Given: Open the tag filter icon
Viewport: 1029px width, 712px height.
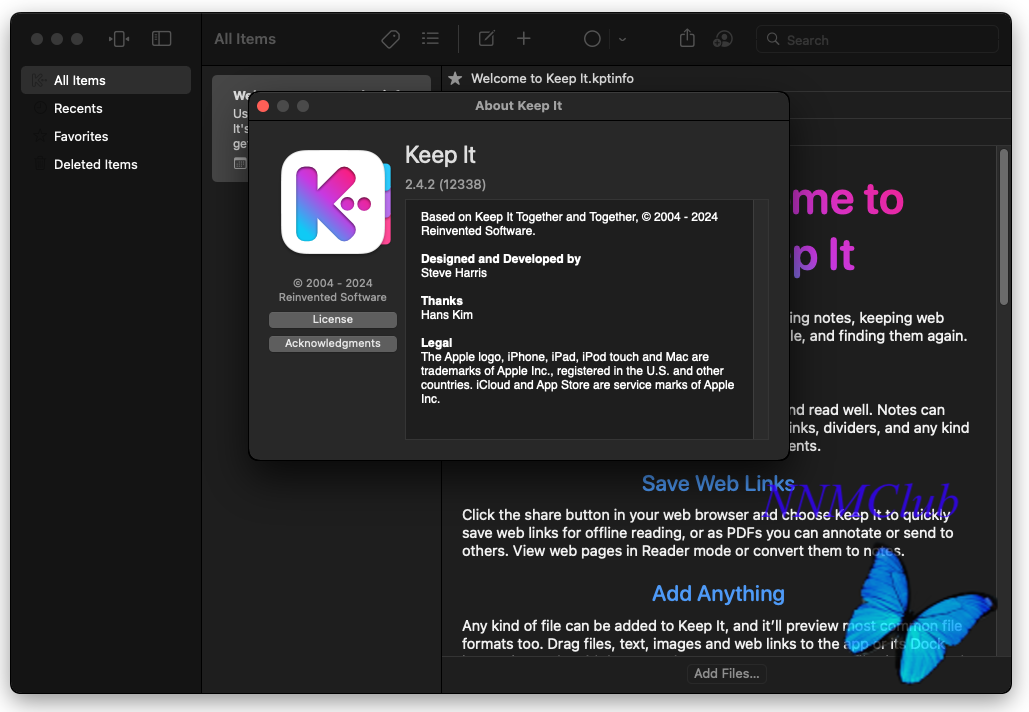Looking at the screenshot, I should click(390, 39).
